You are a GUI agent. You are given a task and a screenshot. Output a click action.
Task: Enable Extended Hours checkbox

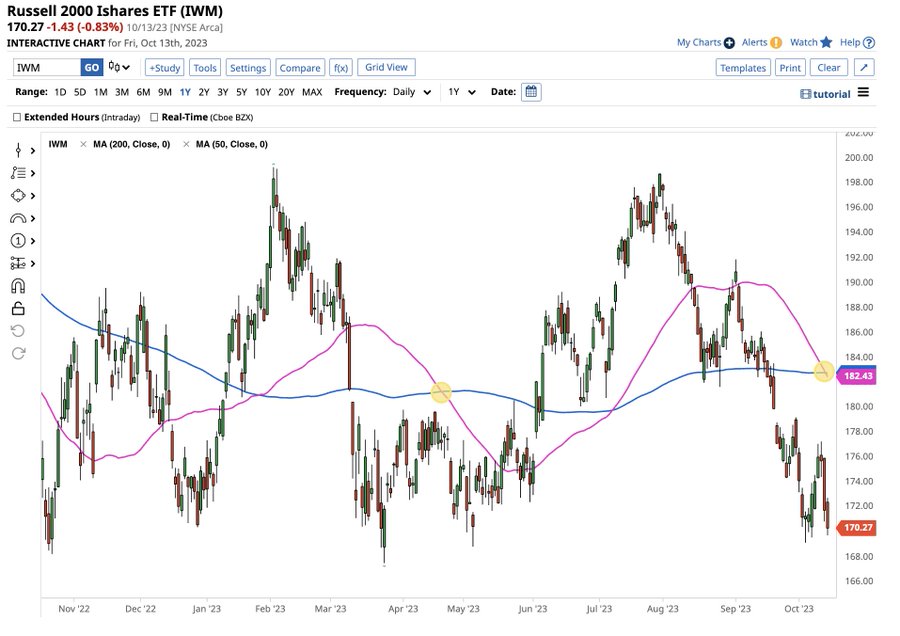17,117
